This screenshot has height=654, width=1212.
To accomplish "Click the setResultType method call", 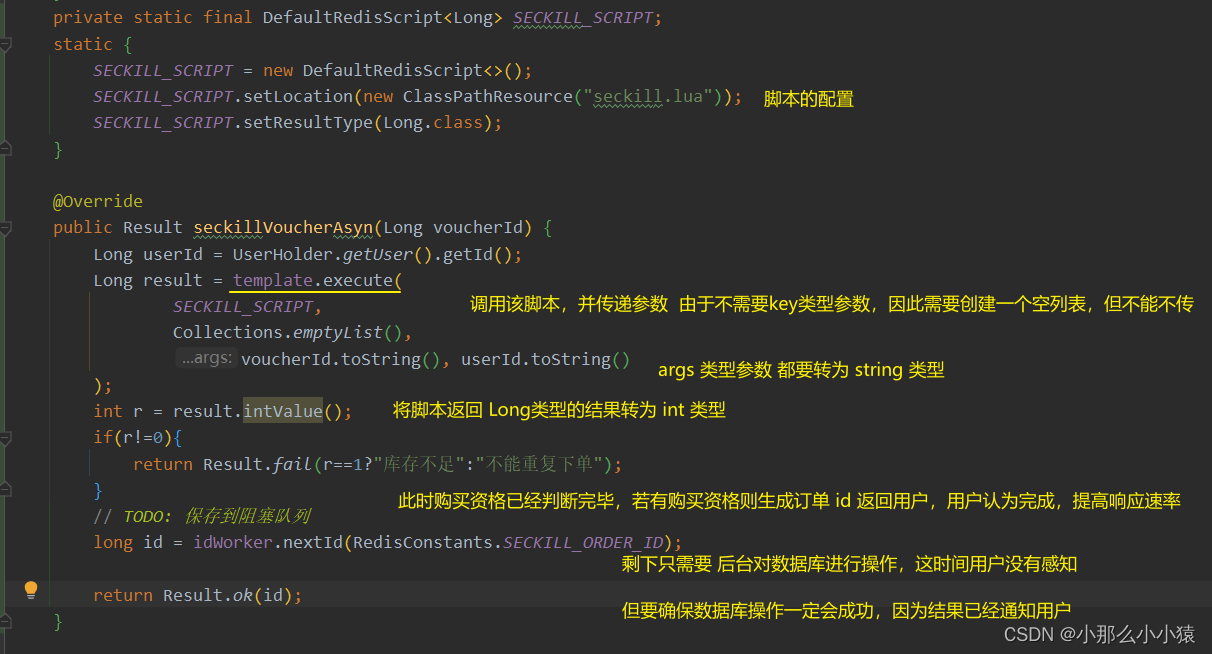I will tap(308, 123).
